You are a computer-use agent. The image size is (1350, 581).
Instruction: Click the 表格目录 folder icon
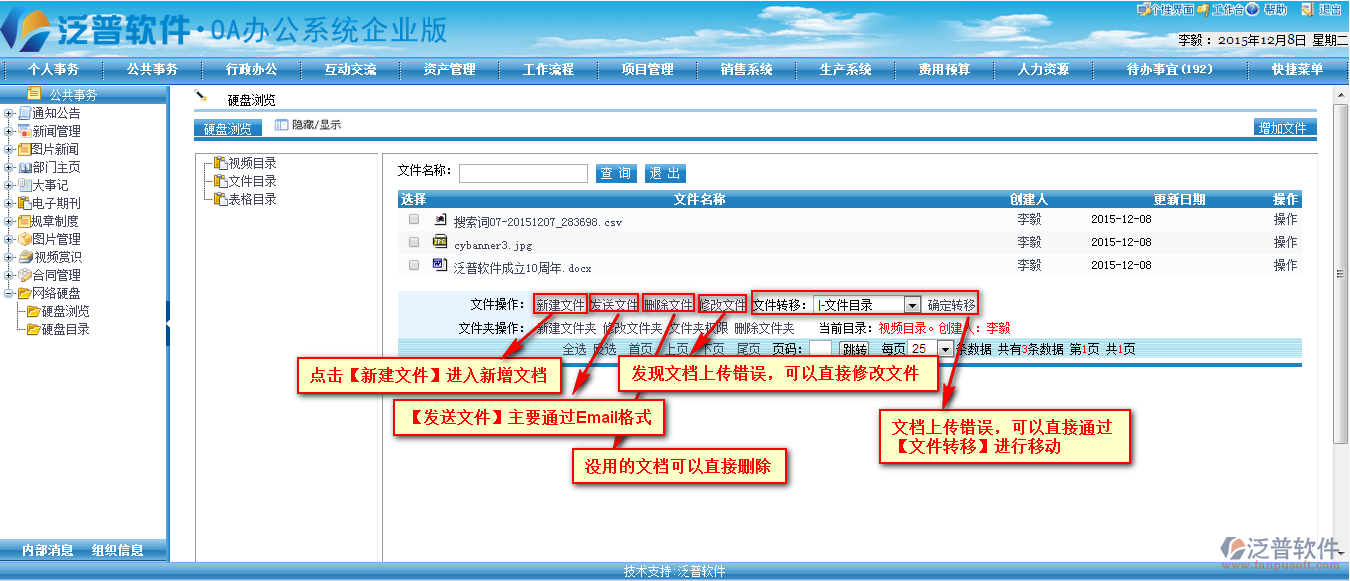[220, 199]
